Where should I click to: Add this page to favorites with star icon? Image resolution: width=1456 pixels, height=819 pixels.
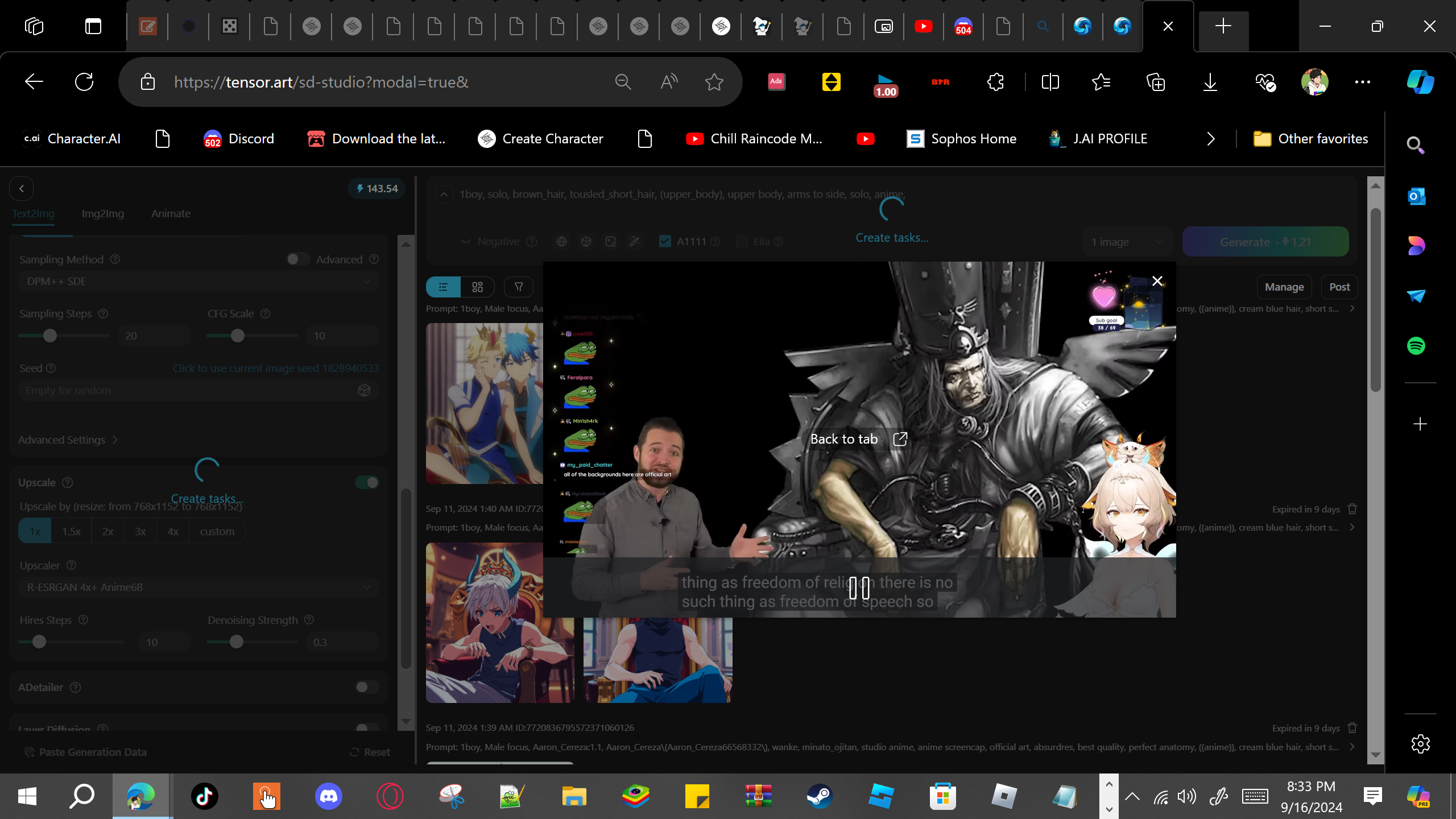714,82
